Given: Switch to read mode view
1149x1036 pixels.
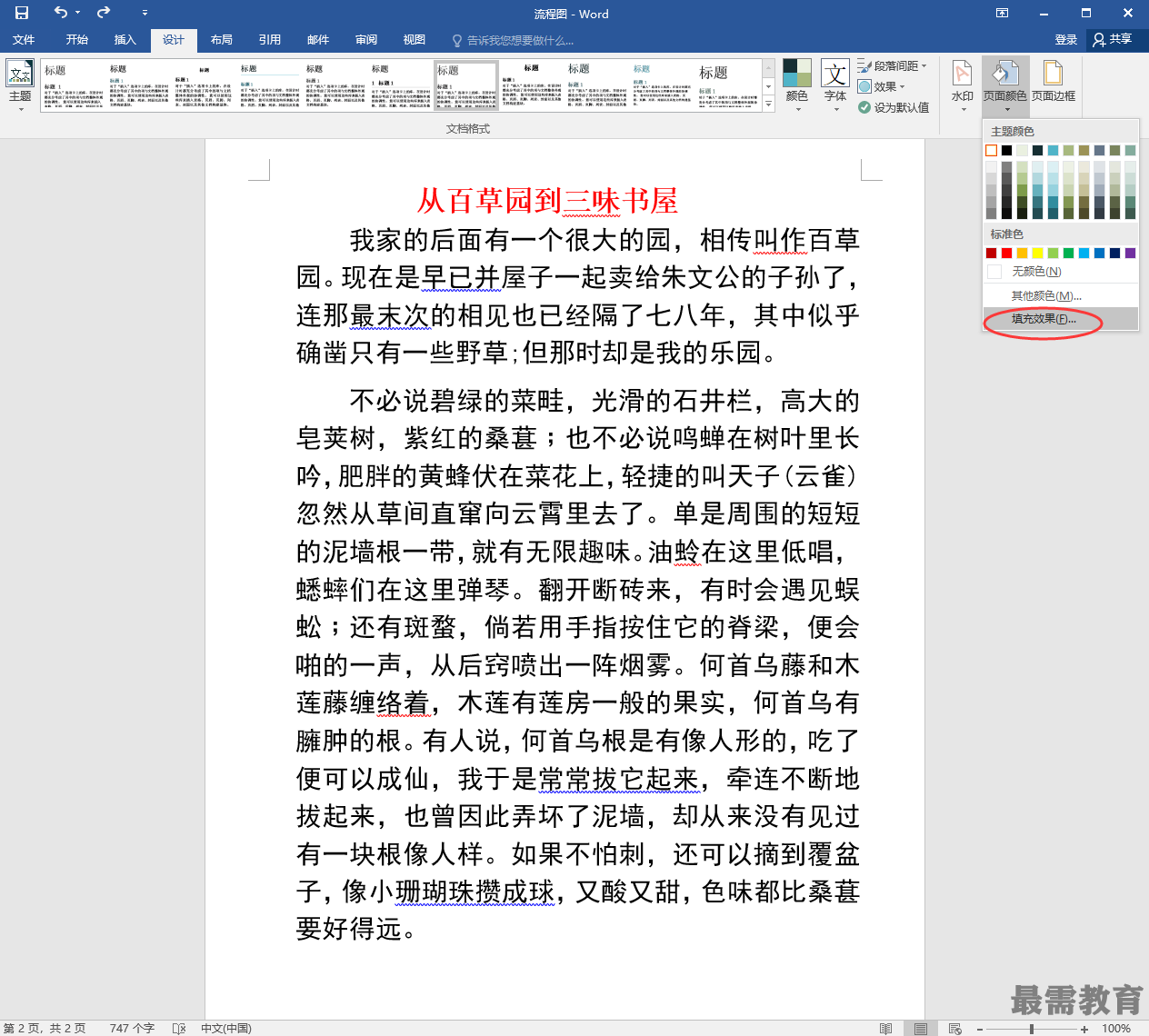Looking at the screenshot, I should point(885,1029).
